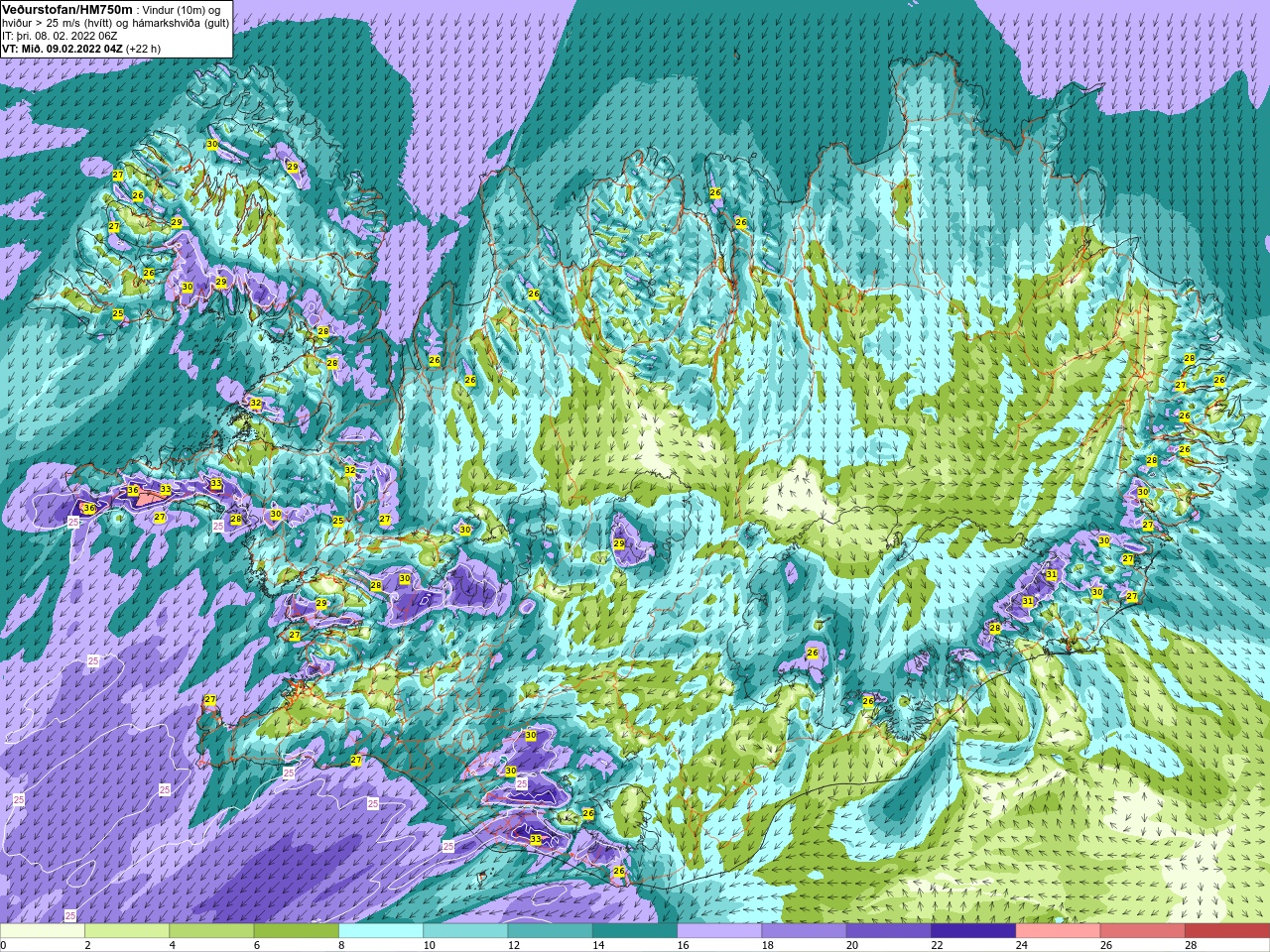1270x952 pixels.
Task: Click the '10' tick label on the legend scale
Action: 430,945
